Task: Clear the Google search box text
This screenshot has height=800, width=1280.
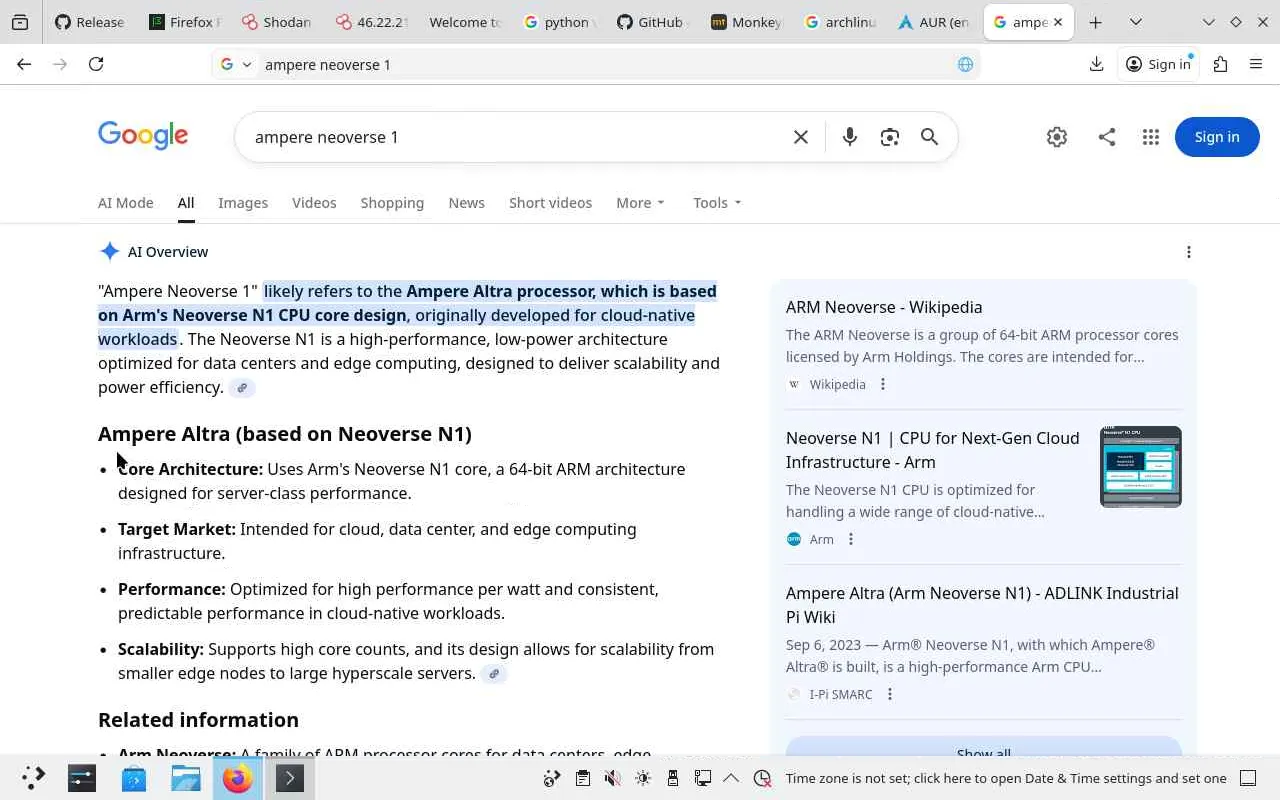Action: (801, 137)
